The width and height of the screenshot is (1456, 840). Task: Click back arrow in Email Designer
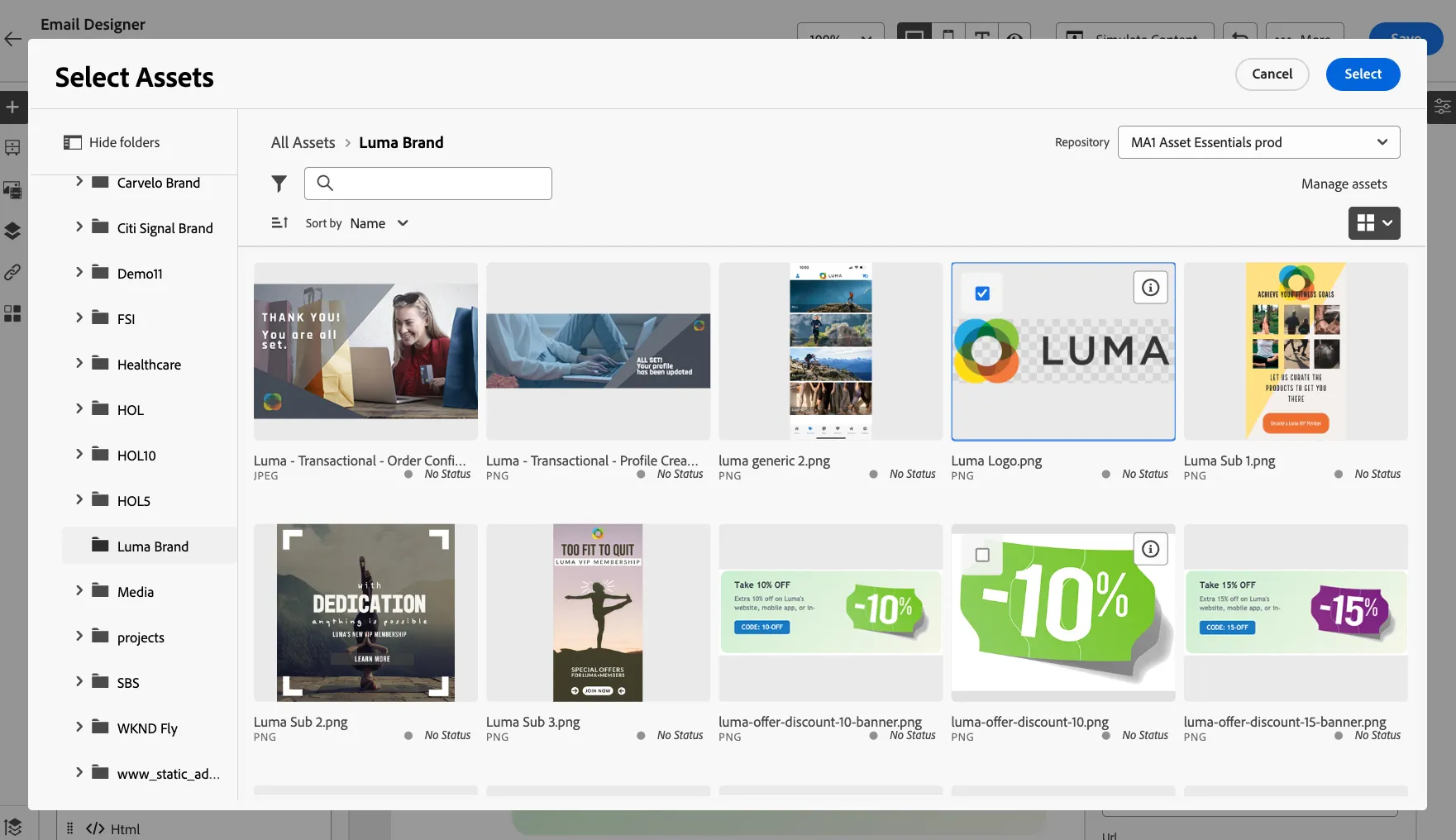coord(13,39)
